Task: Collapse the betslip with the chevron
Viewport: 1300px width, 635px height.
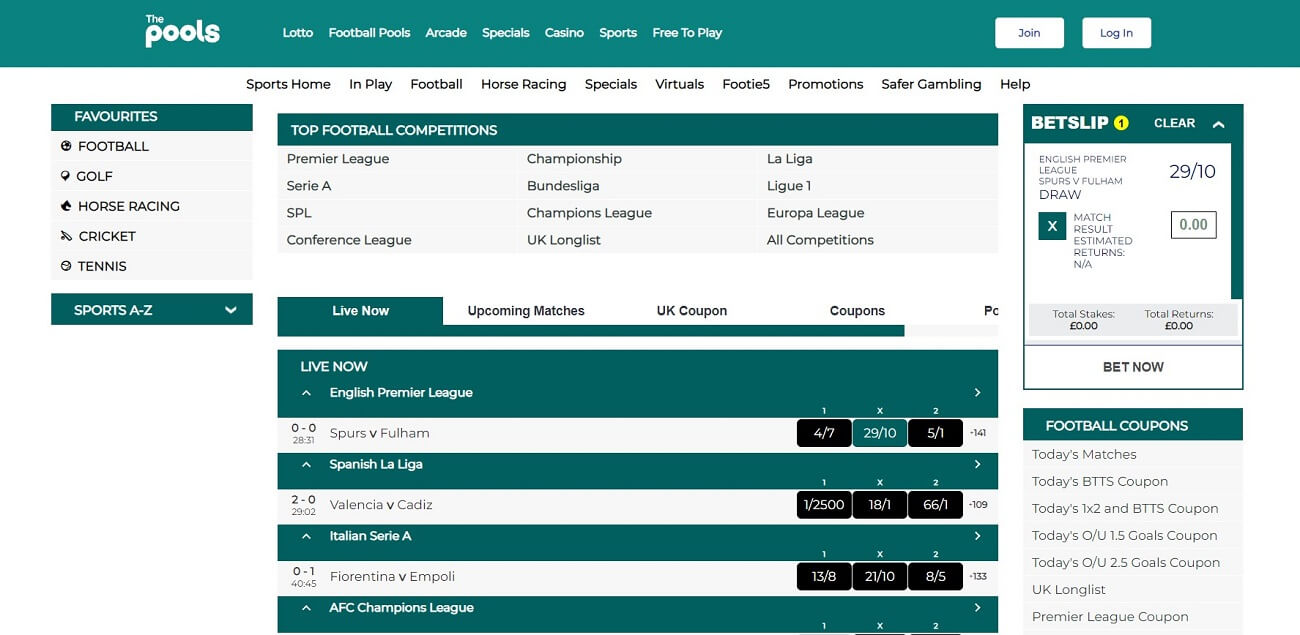Action: pos(1218,124)
